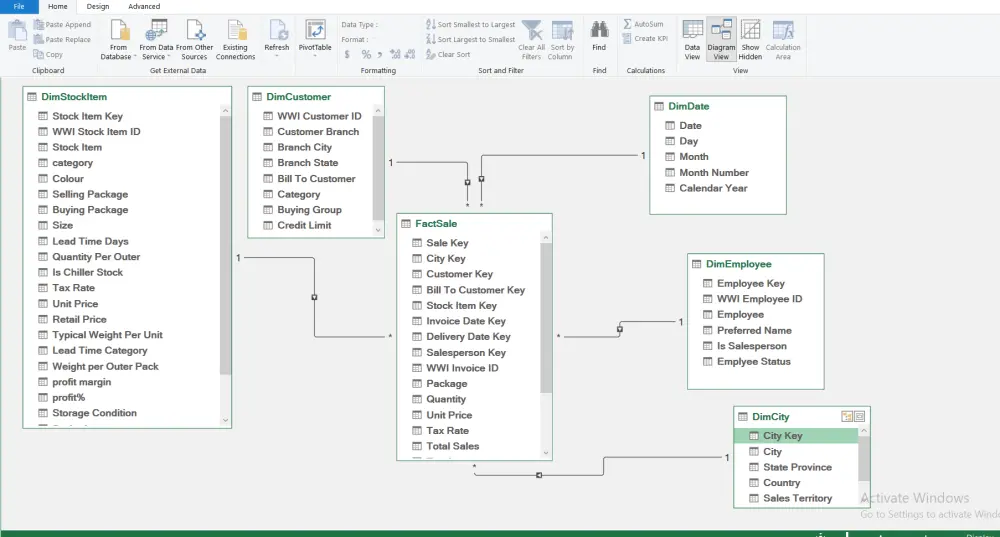Open the Design tab
This screenshot has height=537, width=1000.
[98, 6]
